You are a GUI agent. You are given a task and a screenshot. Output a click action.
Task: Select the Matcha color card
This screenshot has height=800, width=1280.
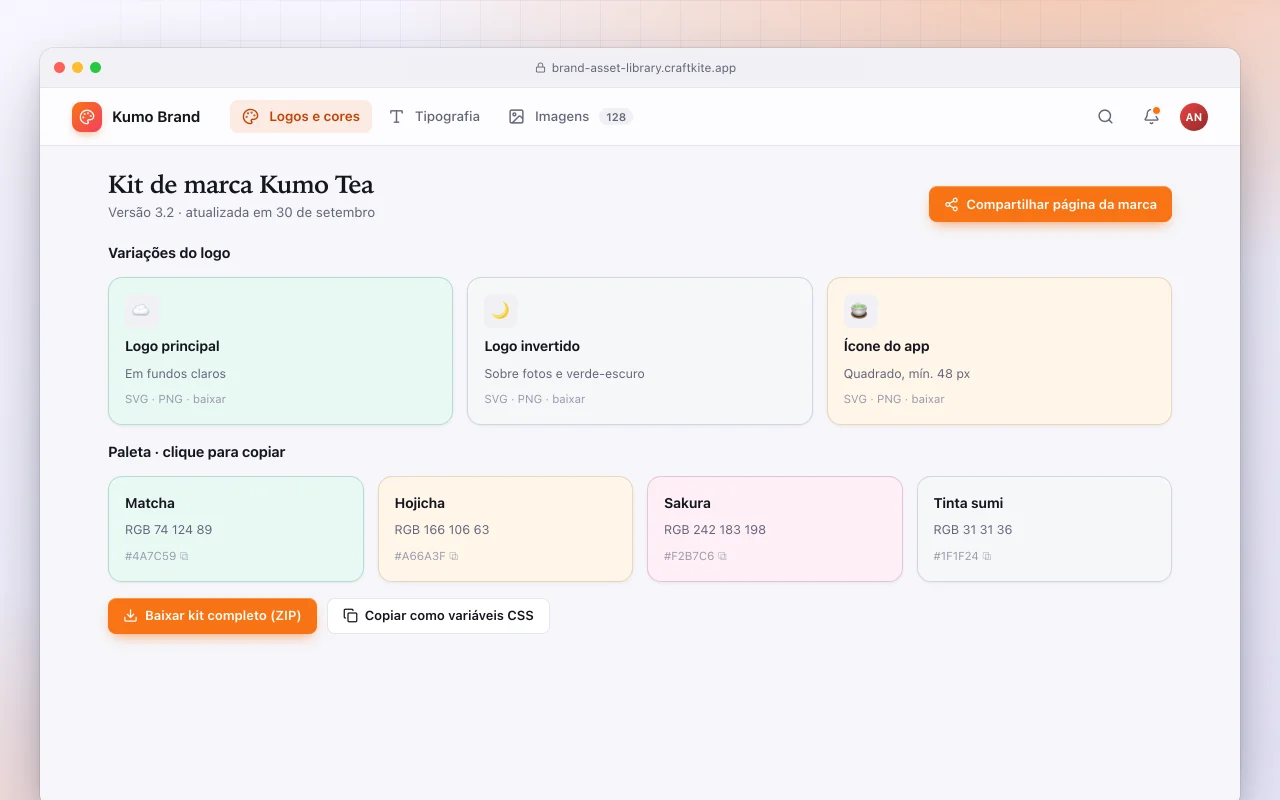[236, 529]
